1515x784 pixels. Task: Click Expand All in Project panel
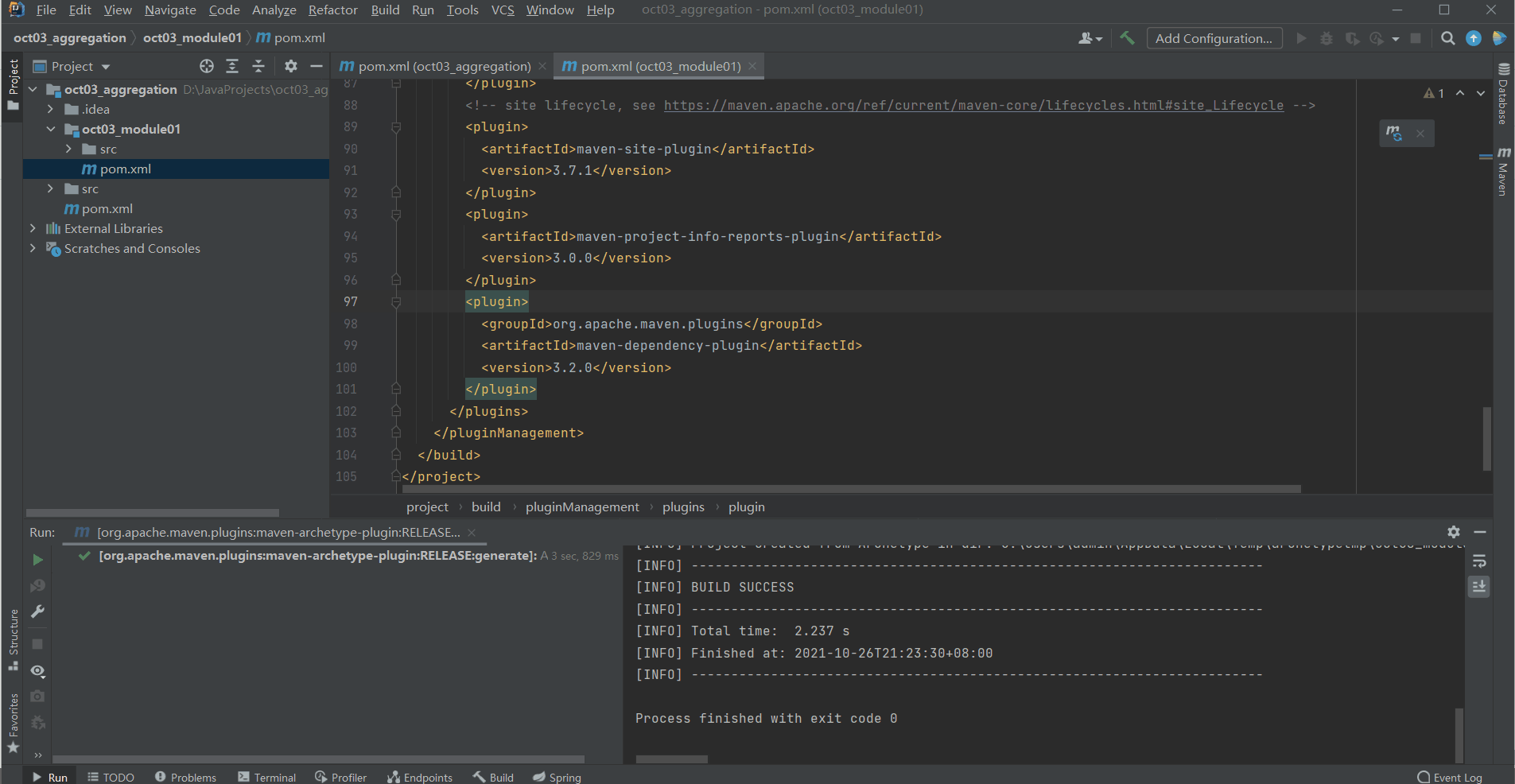232,66
